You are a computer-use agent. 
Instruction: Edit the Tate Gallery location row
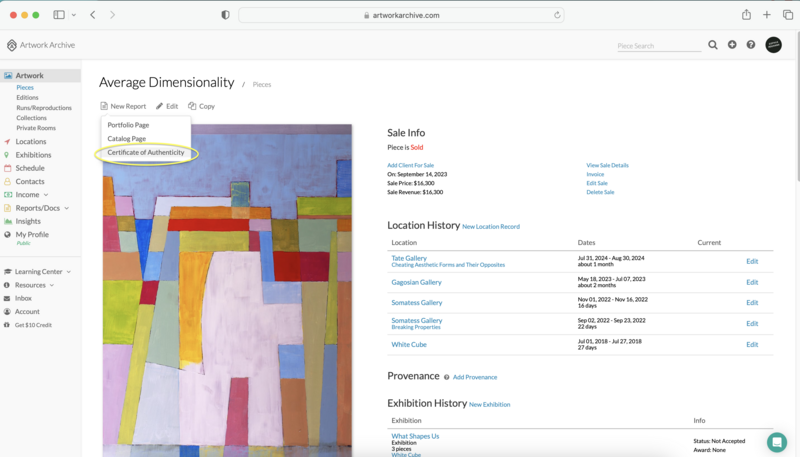[x=752, y=261]
